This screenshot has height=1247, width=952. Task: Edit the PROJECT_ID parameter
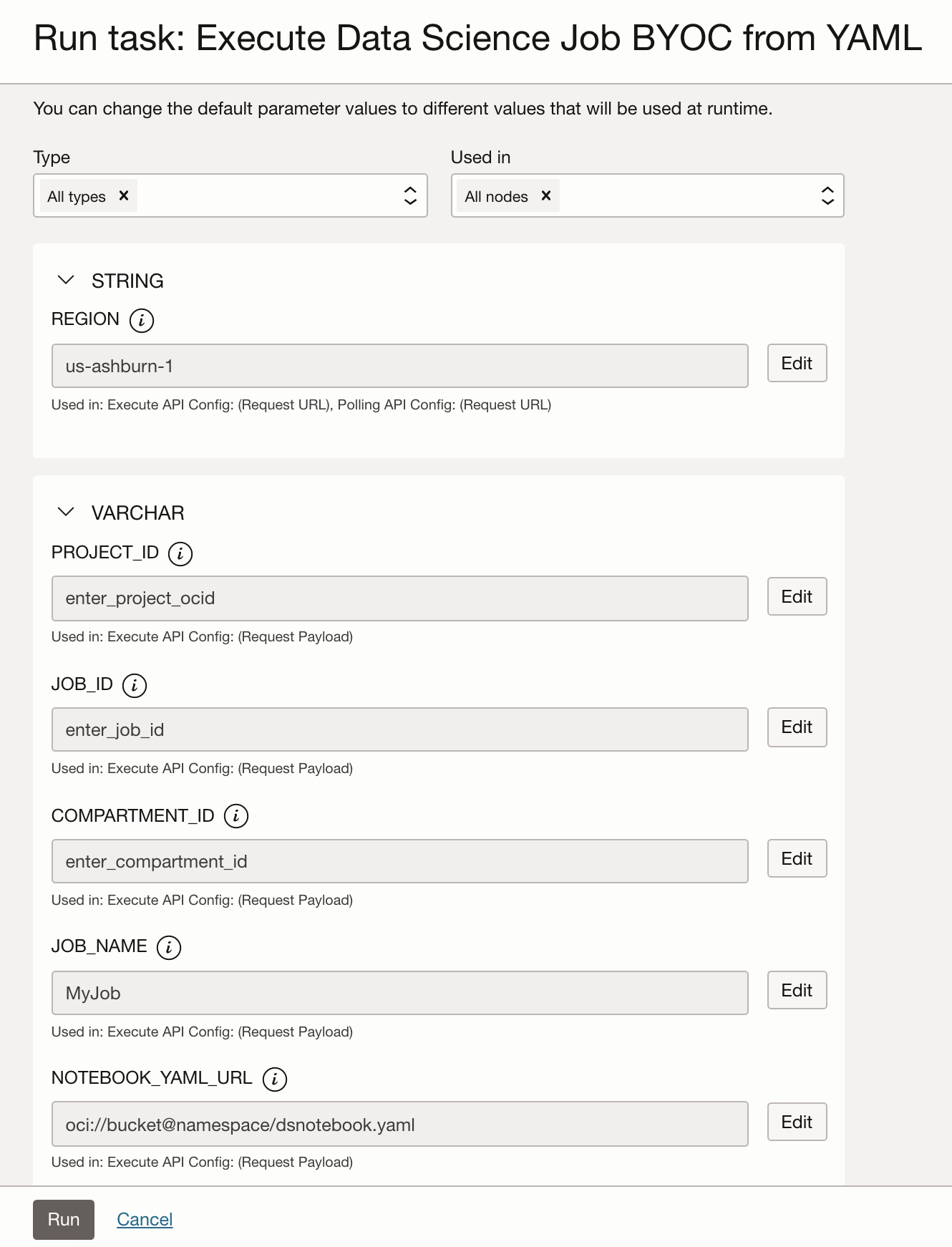tap(797, 597)
